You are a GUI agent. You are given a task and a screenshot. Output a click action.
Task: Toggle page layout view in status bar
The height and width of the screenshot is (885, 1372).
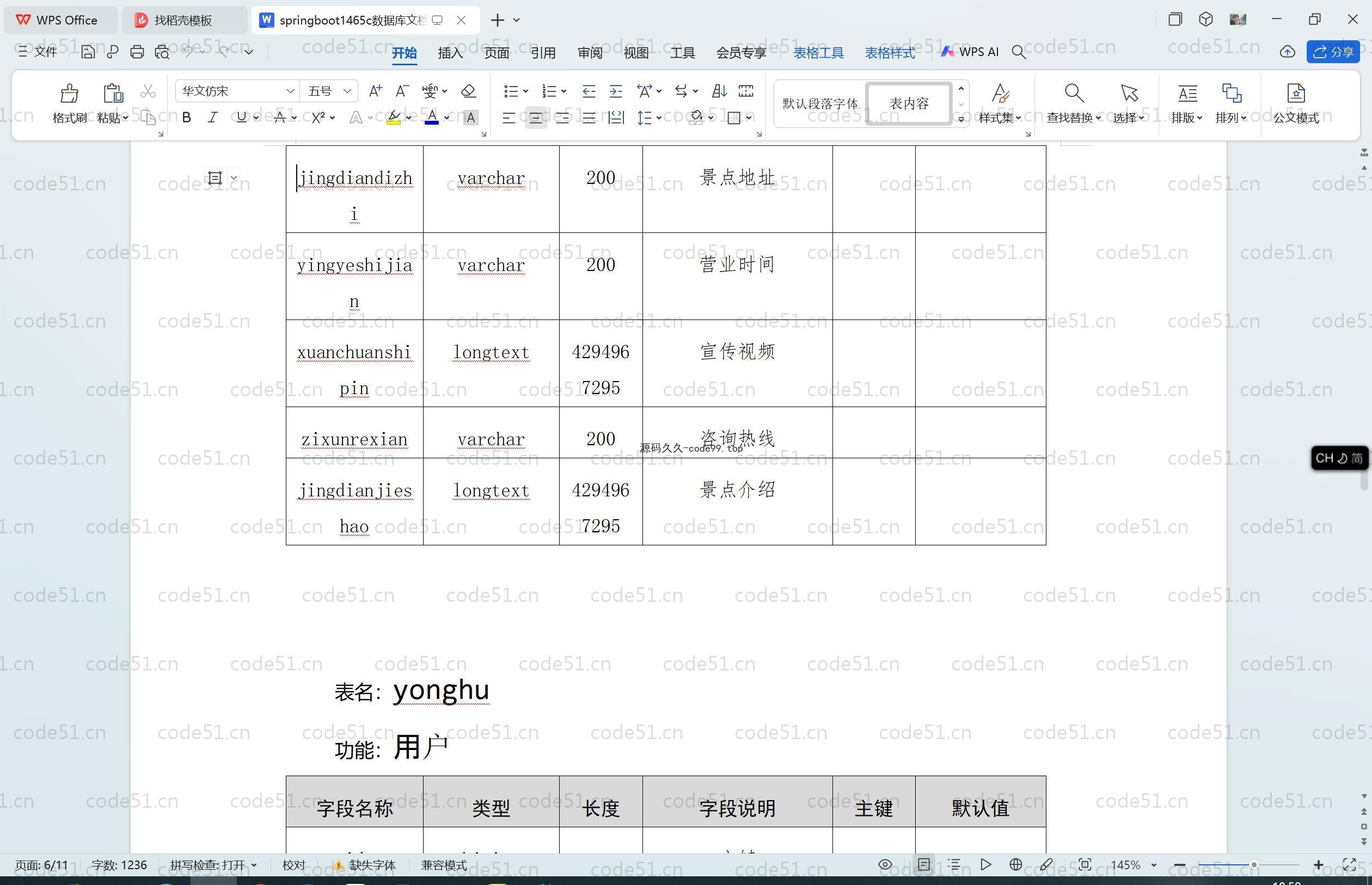[x=924, y=865]
